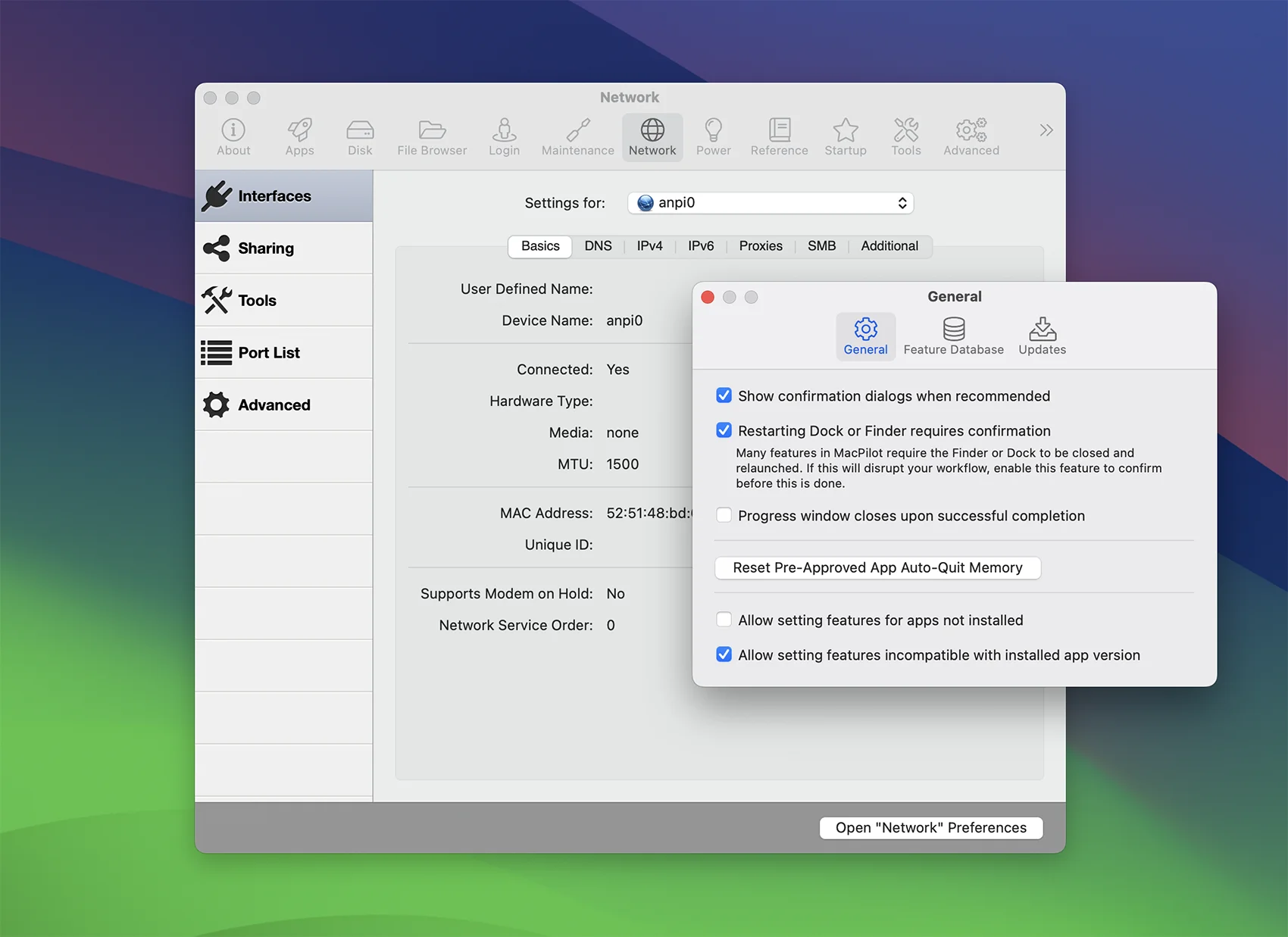Switch to the Additional tab
The width and height of the screenshot is (1288, 937).
click(889, 246)
